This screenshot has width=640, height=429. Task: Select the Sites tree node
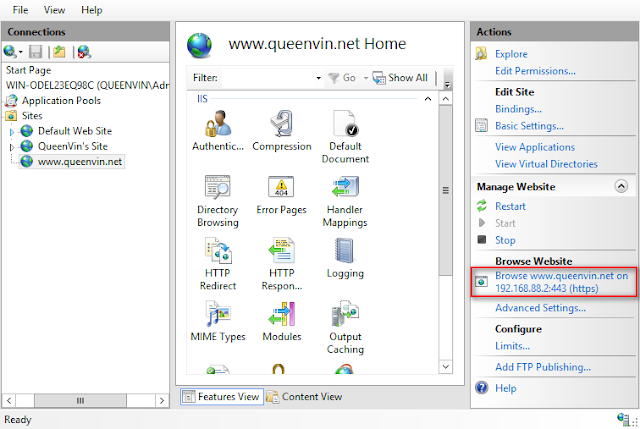(24, 116)
